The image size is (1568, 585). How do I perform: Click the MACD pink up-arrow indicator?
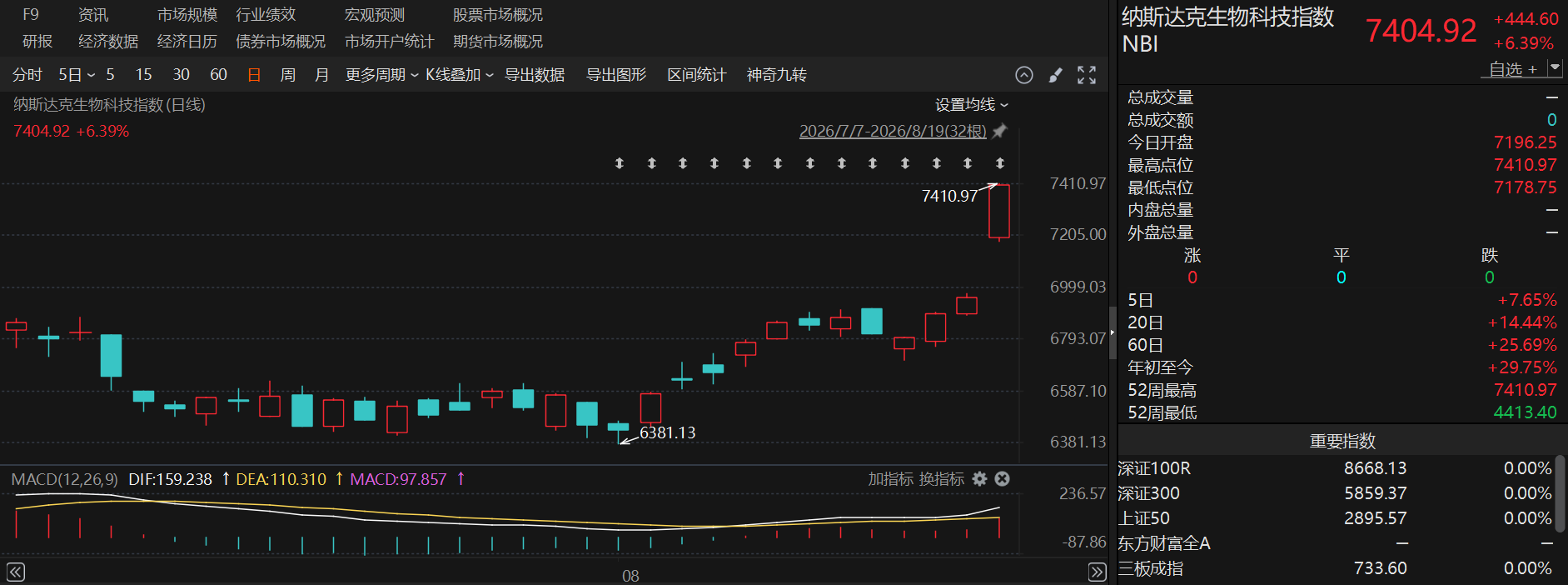[x=460, y=478]
